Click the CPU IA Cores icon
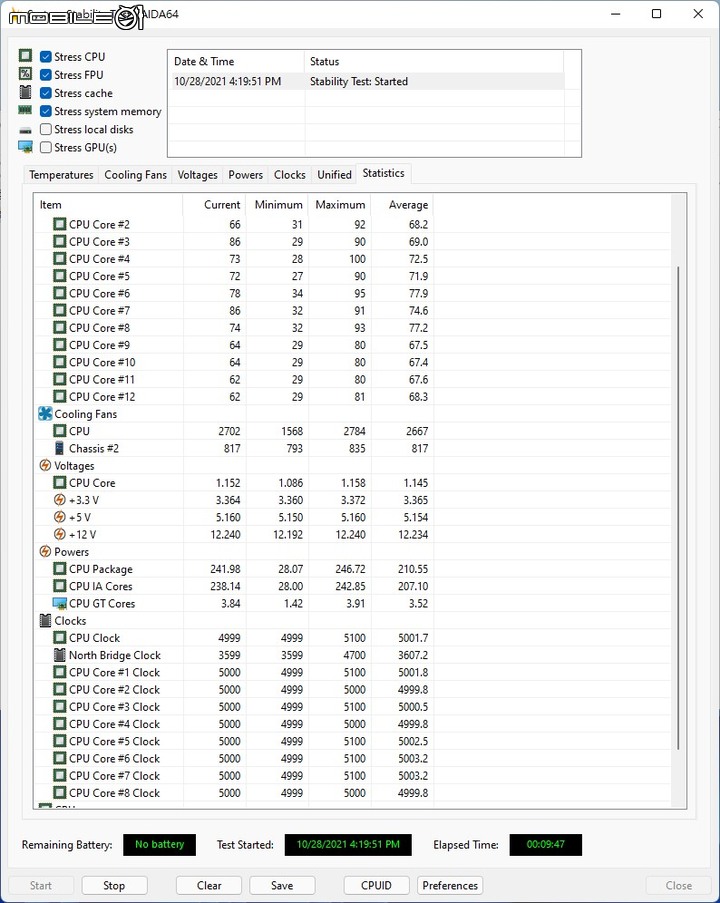Image resolution: width=720 pixels, height=903 pixels. 60,586
